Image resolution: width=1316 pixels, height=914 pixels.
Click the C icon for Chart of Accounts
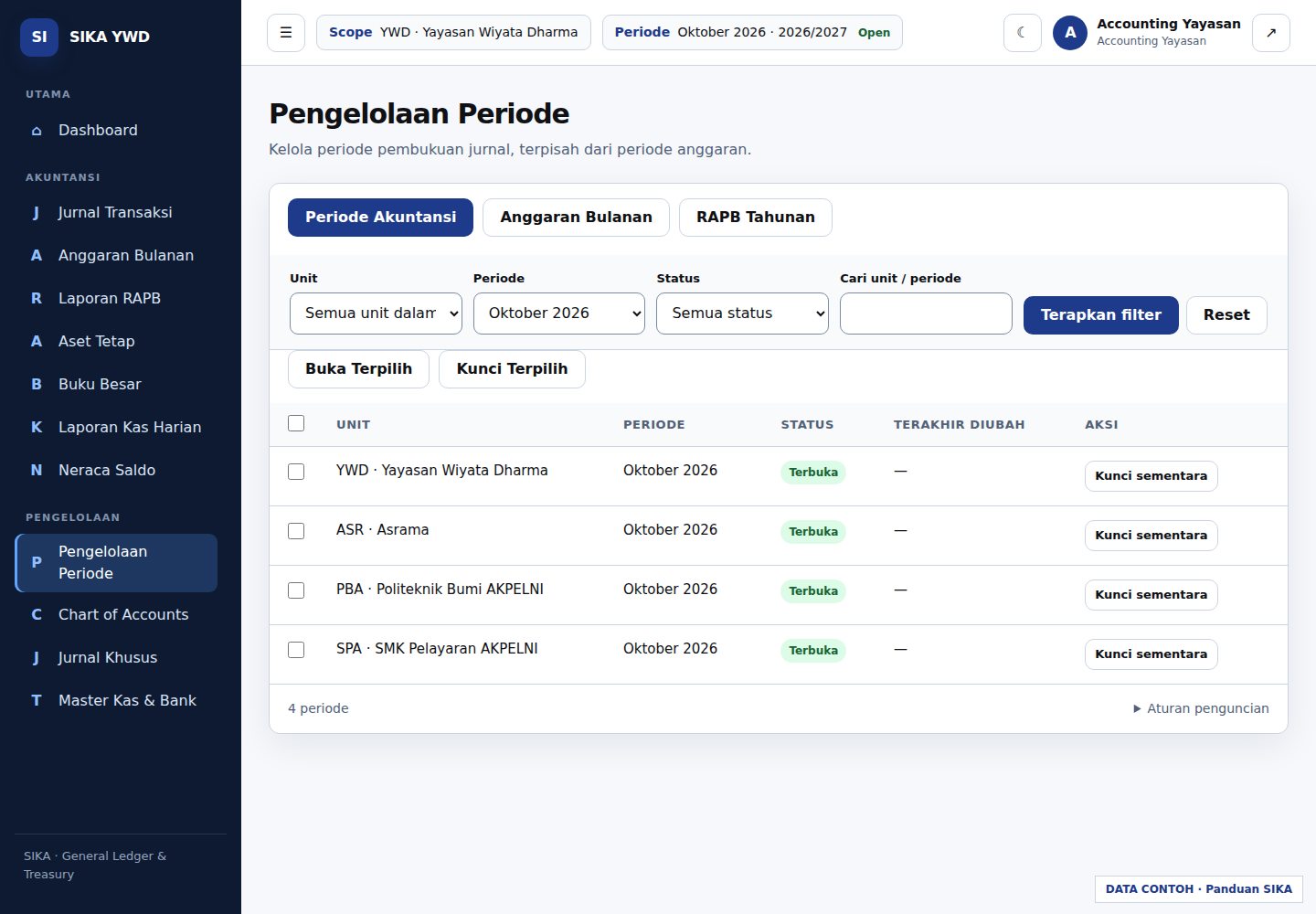37,615
